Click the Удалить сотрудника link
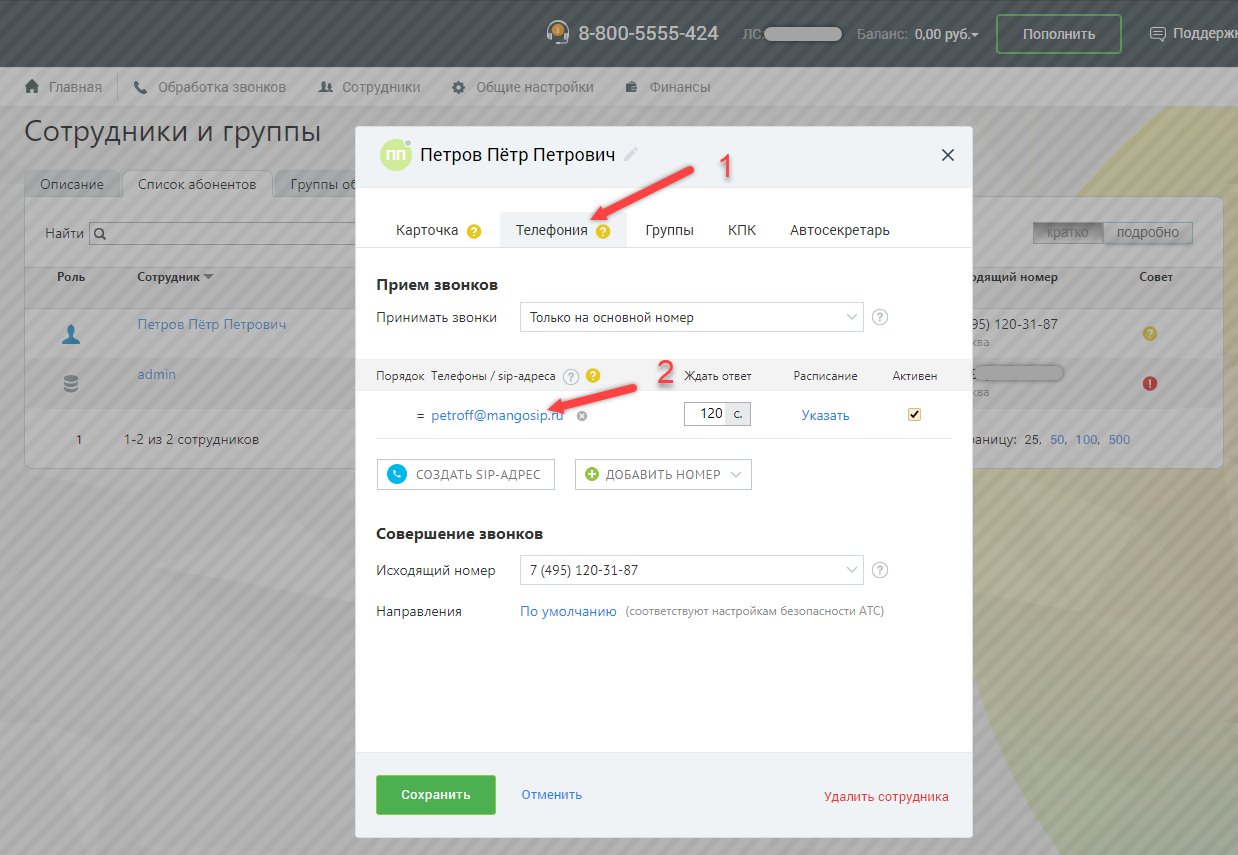Image resolution: width=1238 pixels, height=855 pixels. coord(886,797)
